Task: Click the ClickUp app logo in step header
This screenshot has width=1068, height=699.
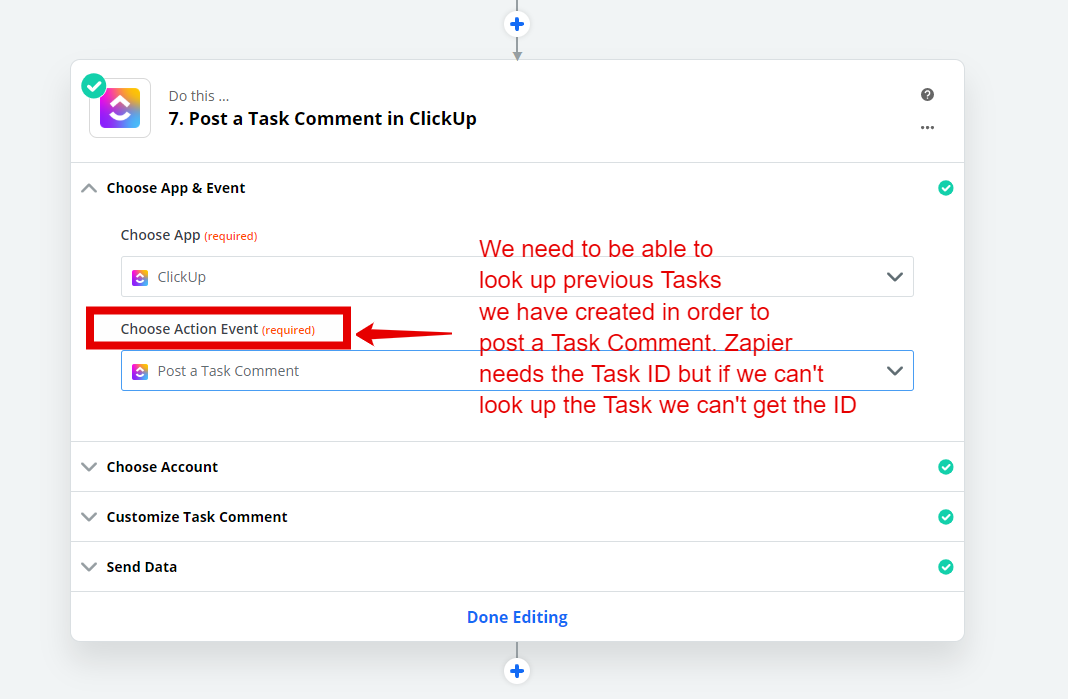Action: 120,108
